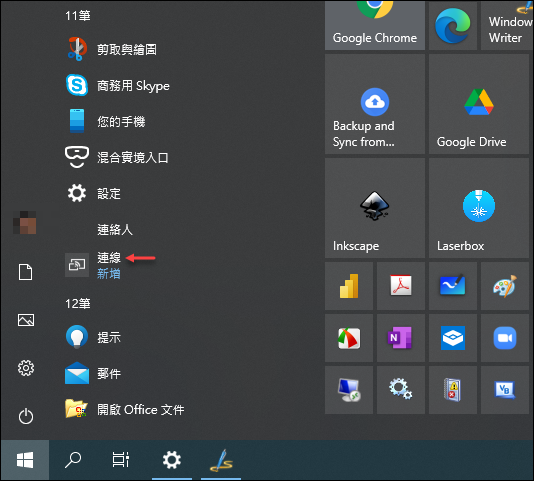Click the Power button in the Start menu
The width and height of the screenshot is (534, 481).
pyautogui.click(x=26, y=416)
